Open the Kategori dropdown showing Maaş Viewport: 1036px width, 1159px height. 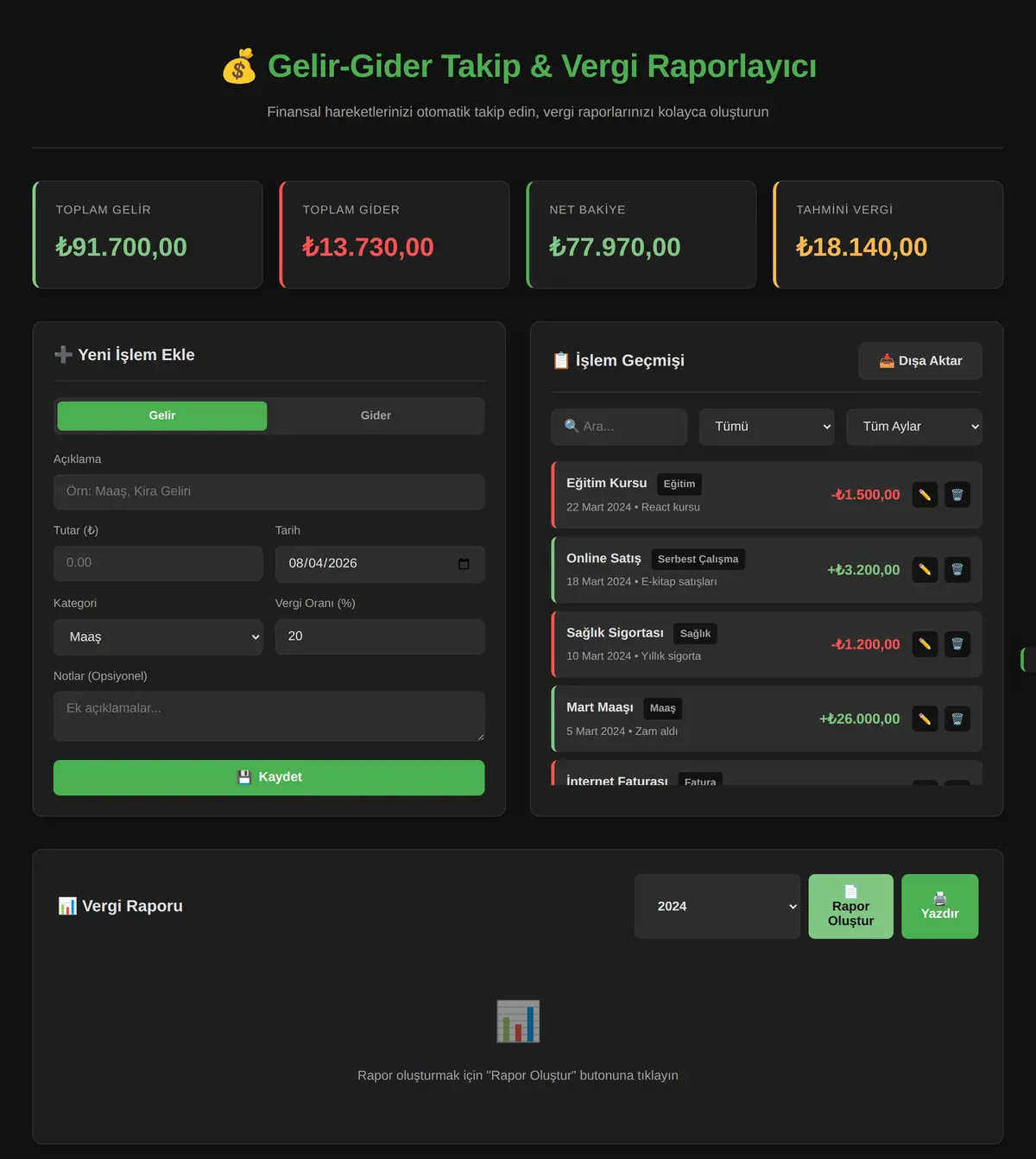(x=158, y=637)
